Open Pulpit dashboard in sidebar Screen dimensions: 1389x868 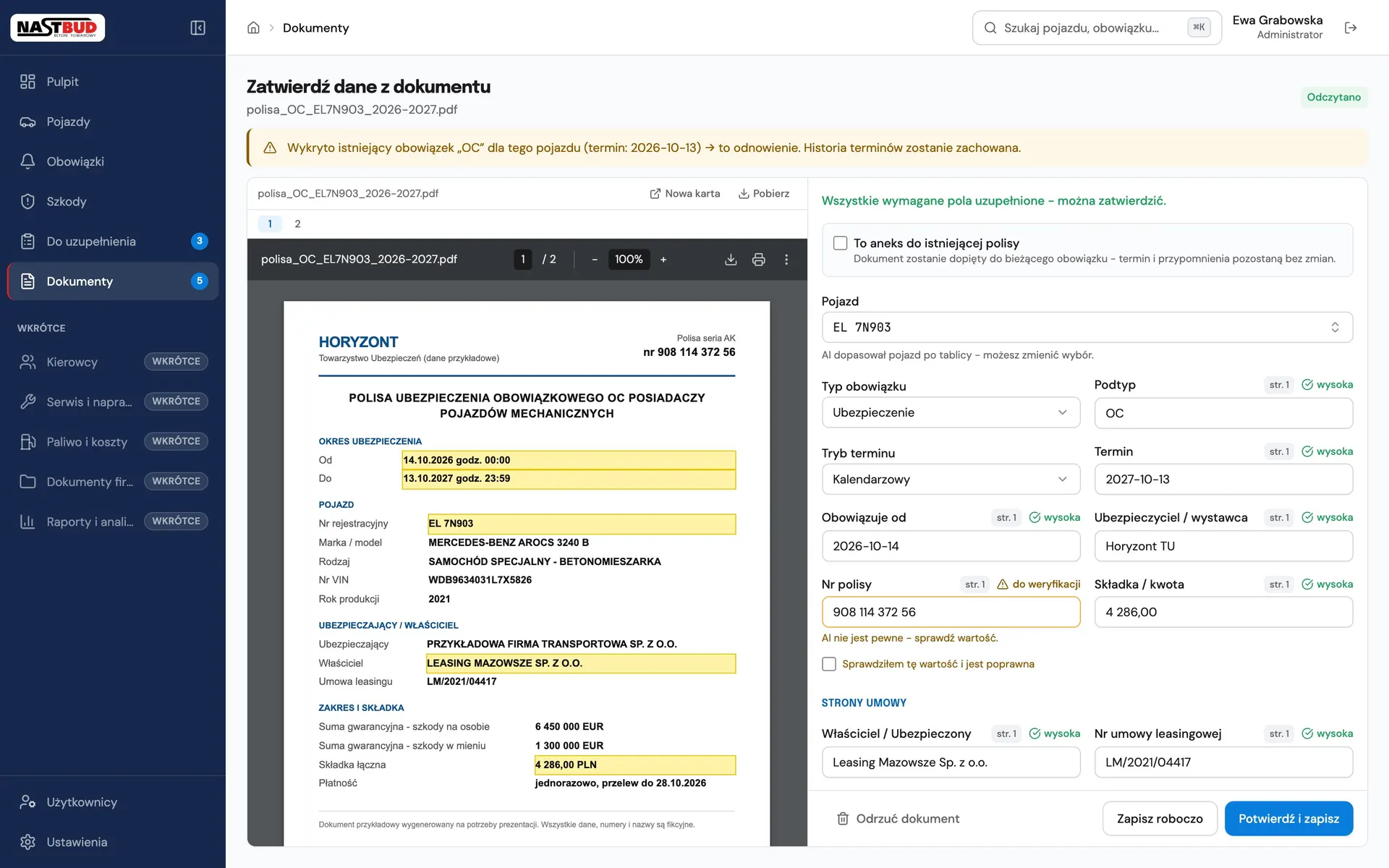[113, 82]
